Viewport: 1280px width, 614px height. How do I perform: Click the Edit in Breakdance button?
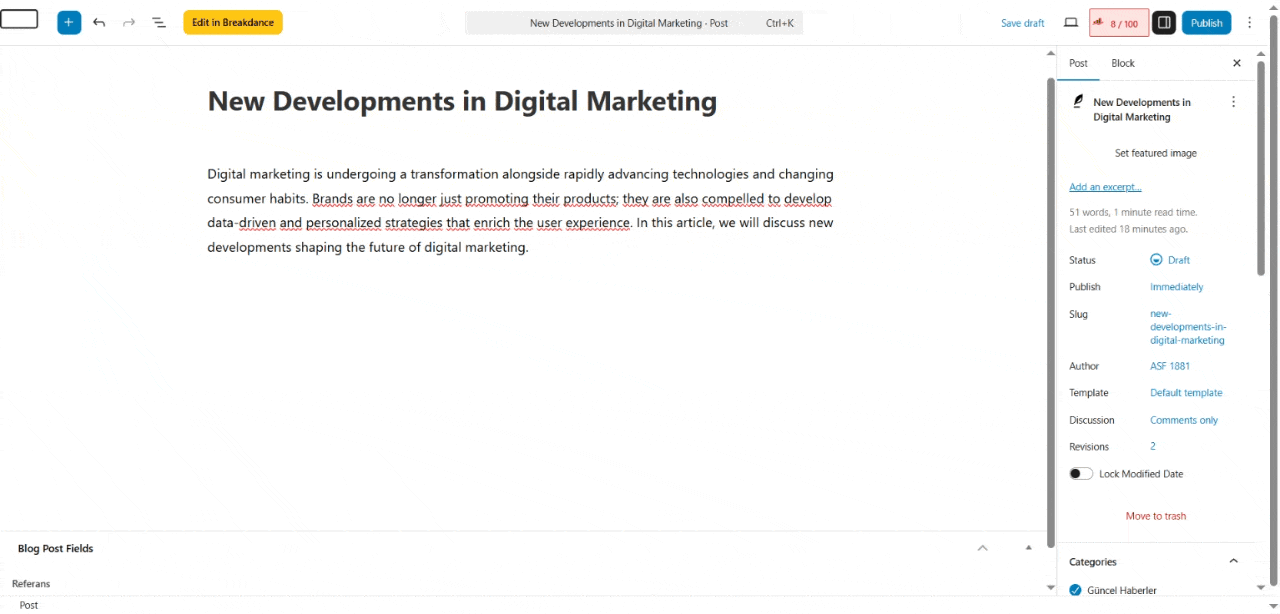point(233,22)
